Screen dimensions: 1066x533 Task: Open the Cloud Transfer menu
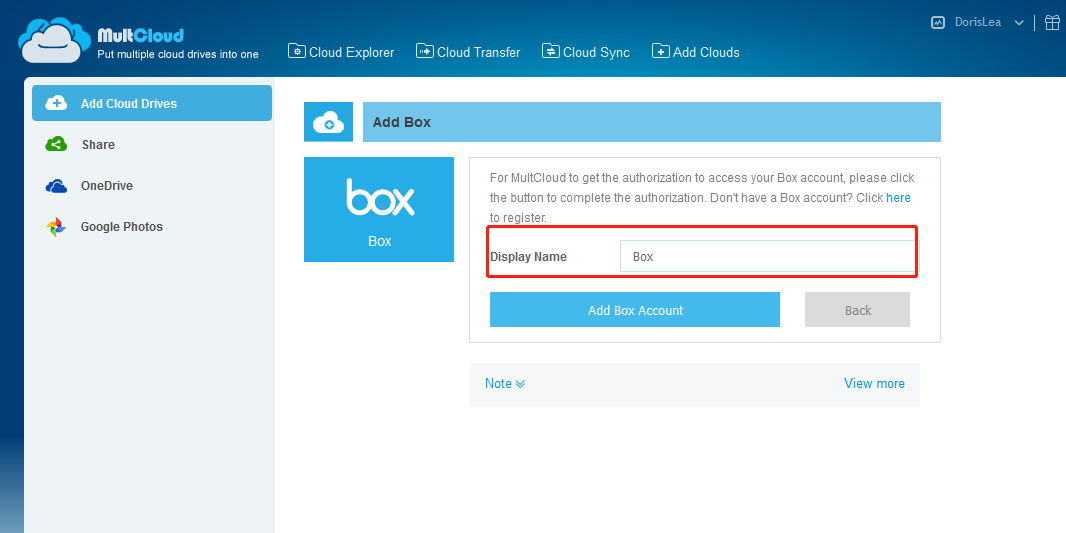[468, 52]
